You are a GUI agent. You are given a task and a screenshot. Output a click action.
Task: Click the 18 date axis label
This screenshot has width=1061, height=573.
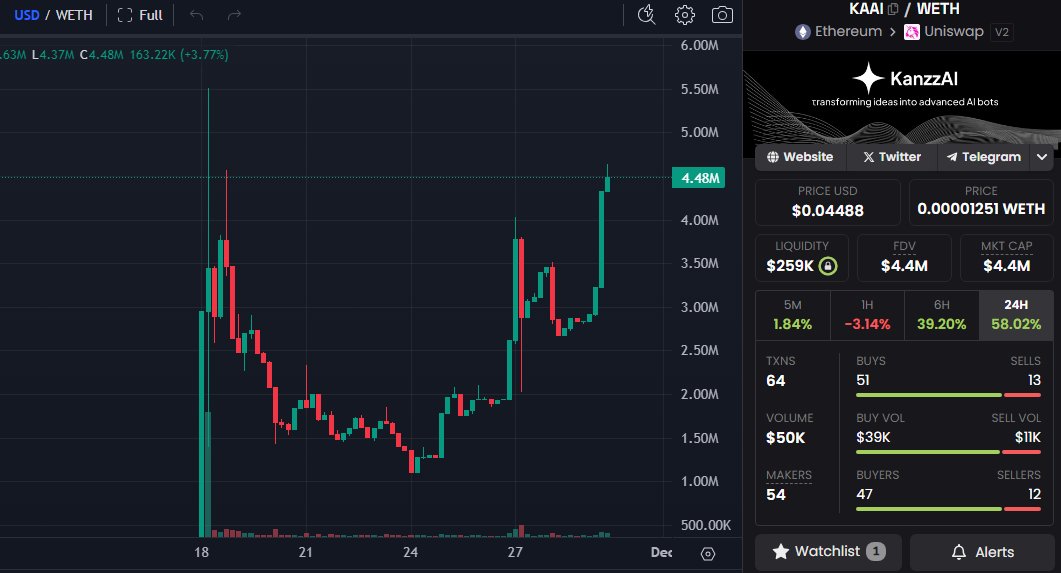[202, 552]
